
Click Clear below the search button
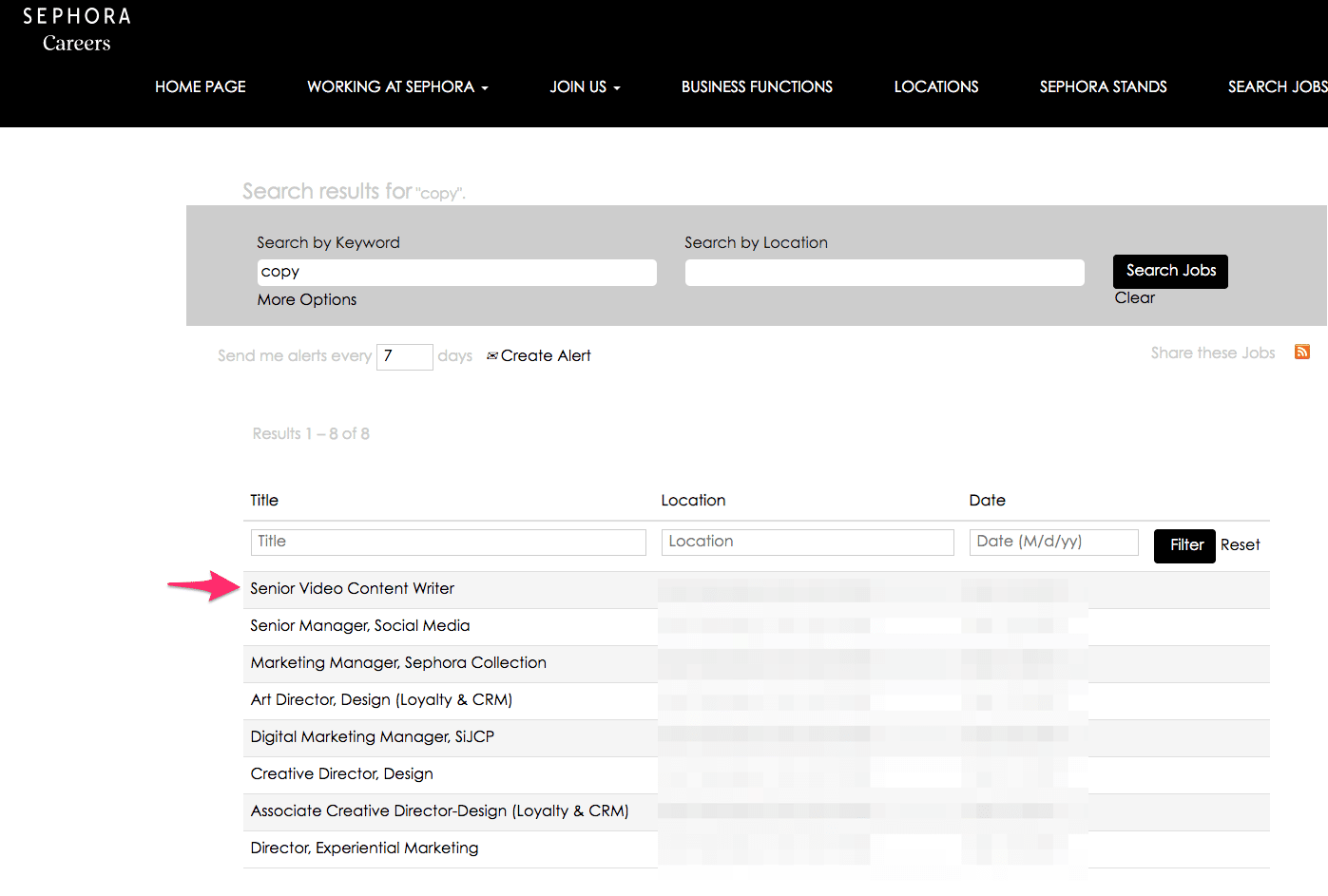coord(1134,298)
